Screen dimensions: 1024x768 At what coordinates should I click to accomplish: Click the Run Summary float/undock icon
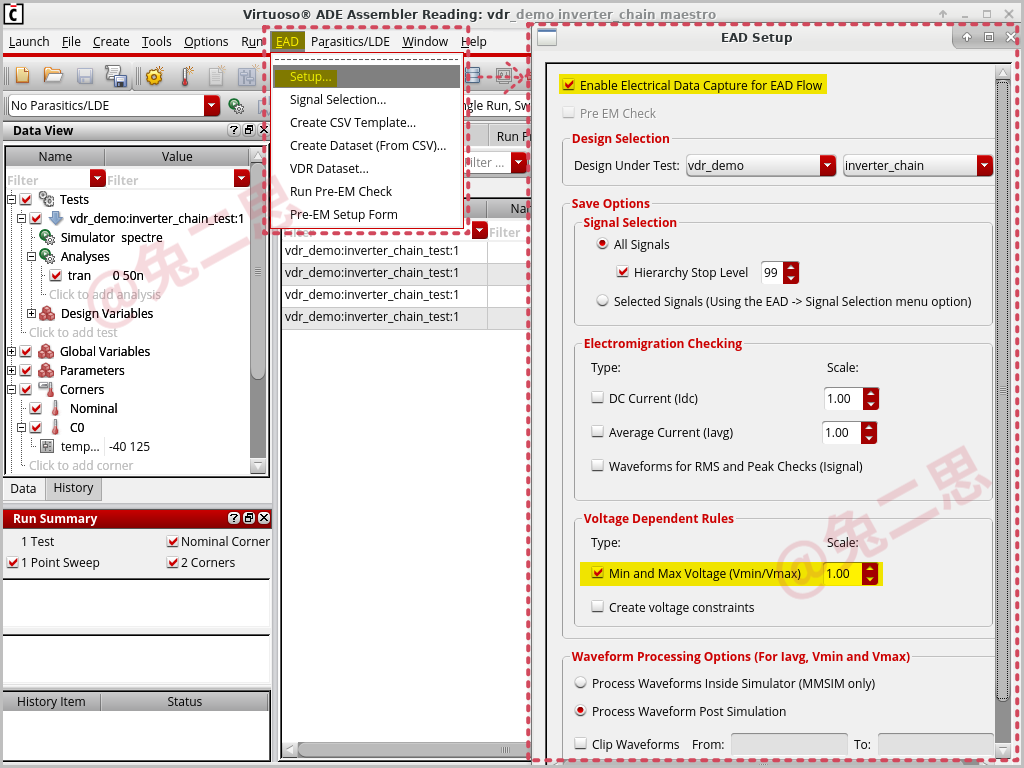pos(249,518)
